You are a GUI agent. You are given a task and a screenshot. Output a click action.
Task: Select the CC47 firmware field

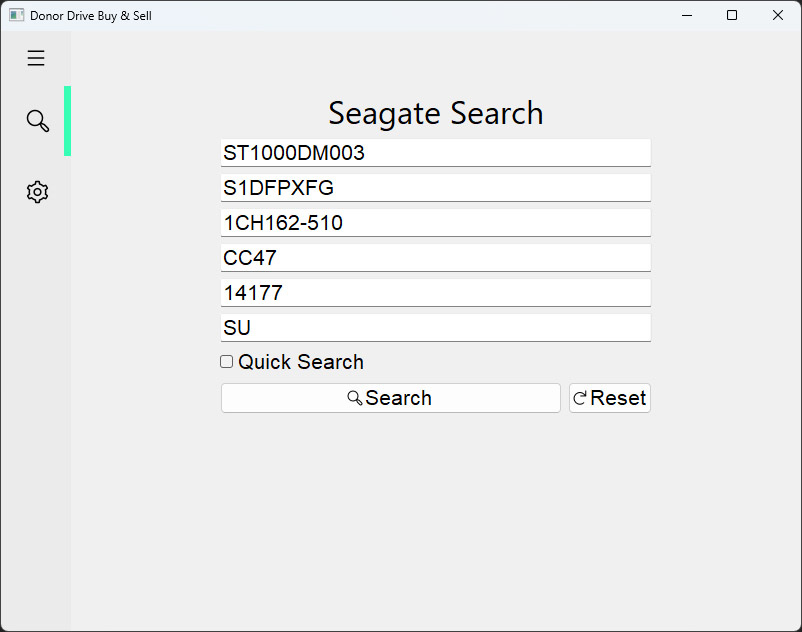[436, 258]
